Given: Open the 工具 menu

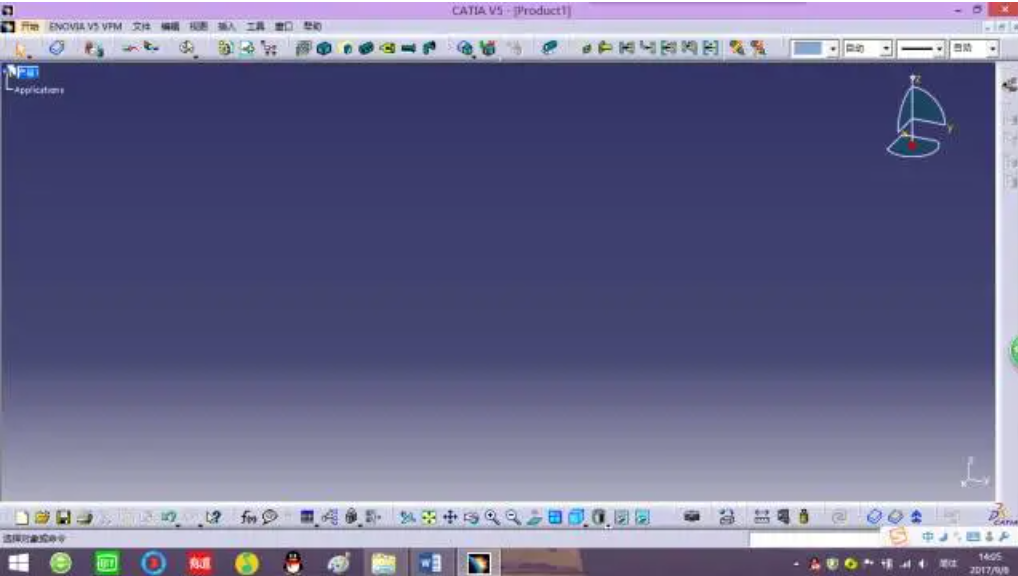Looking at the screenshot, I should tap(255, 29).
